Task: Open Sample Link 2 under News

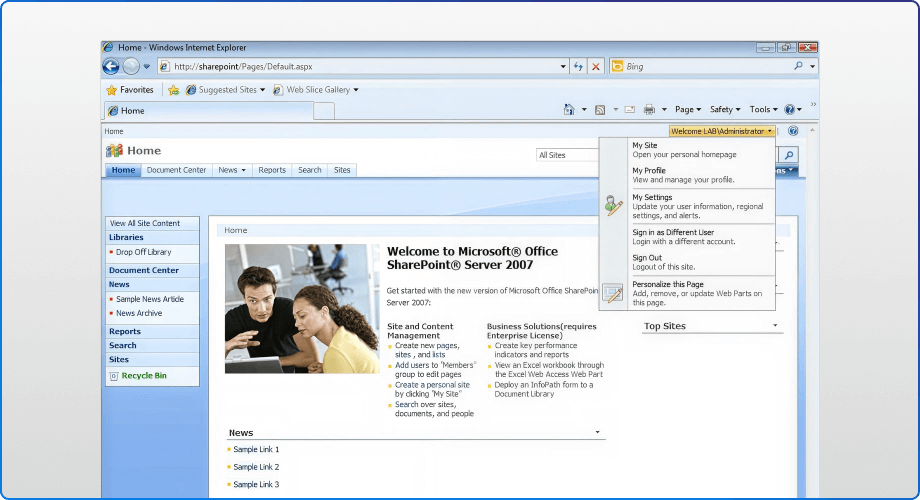Action: click(x=256, y=467)
